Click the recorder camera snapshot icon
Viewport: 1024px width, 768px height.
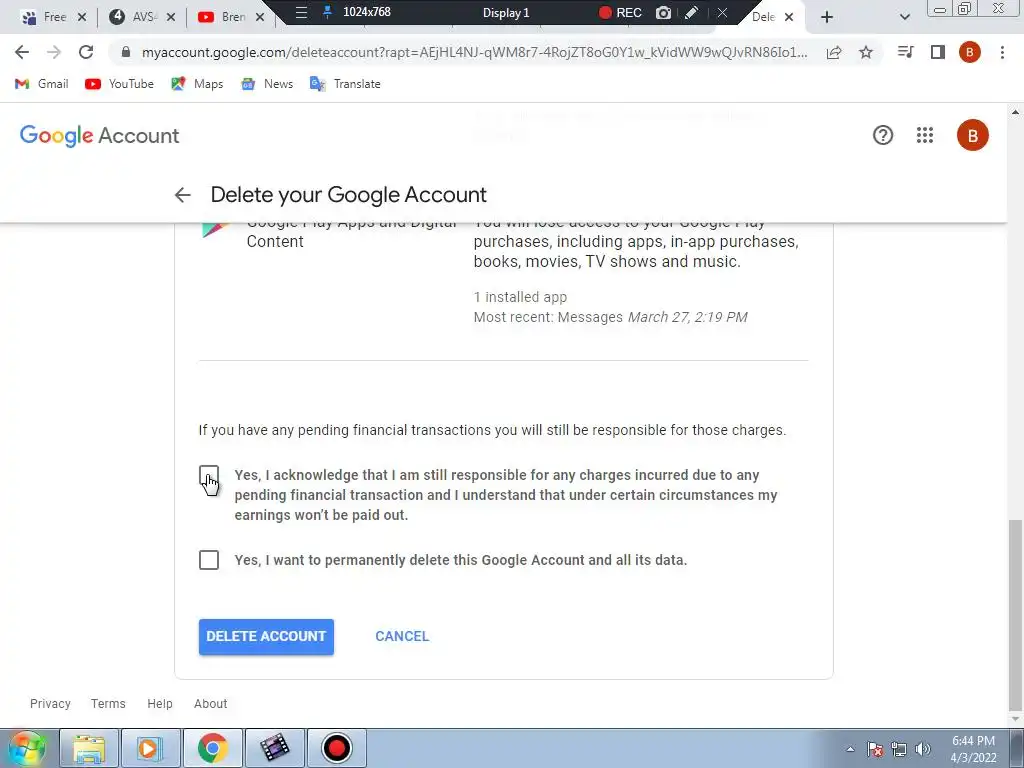pos(664,12)
